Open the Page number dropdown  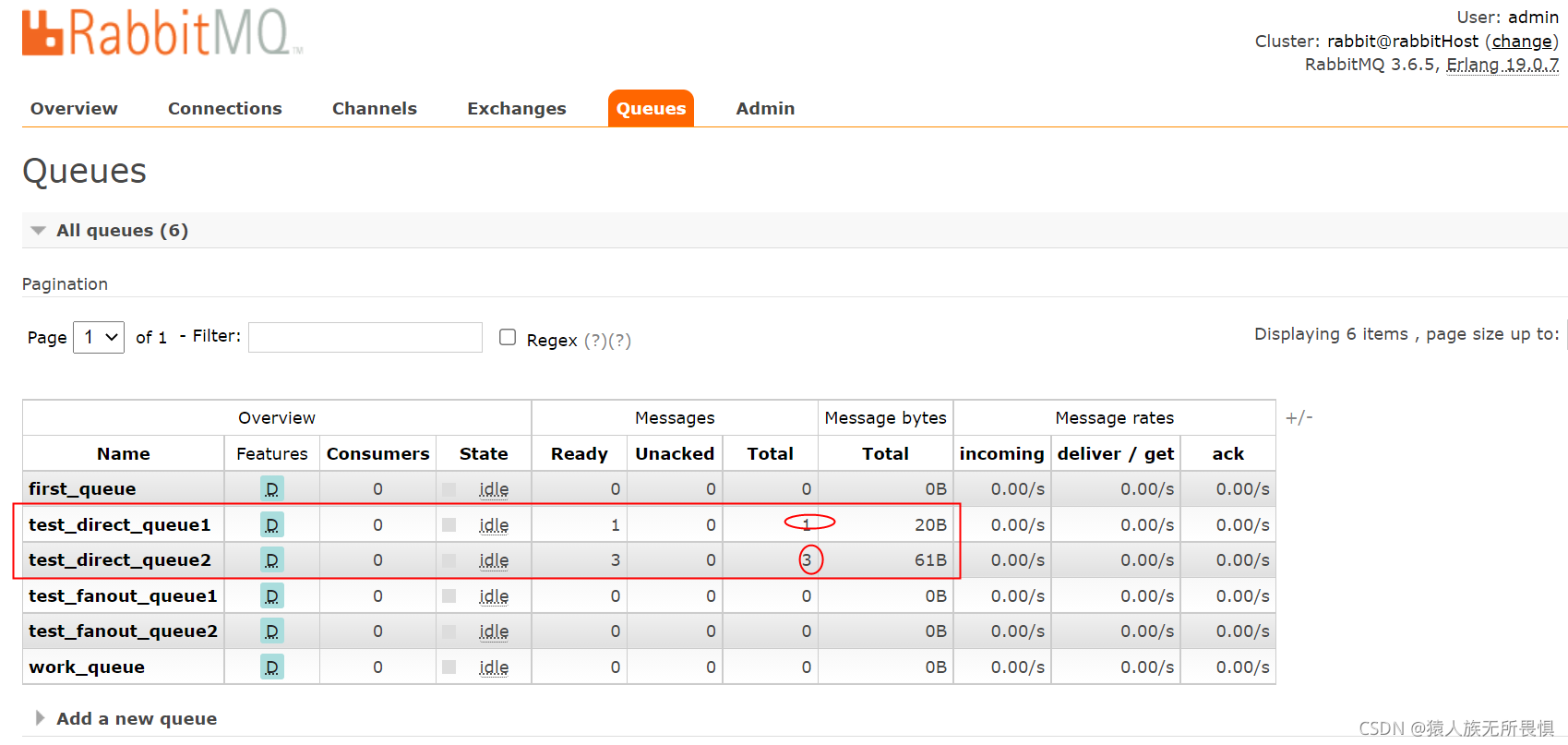[x=99, y=337]
